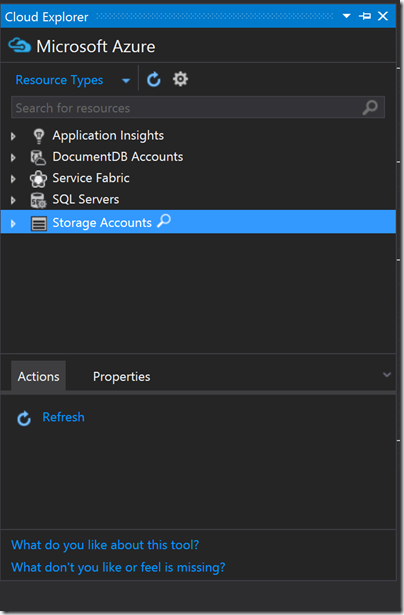Switch to the Properties tab

tap(122, 377)
